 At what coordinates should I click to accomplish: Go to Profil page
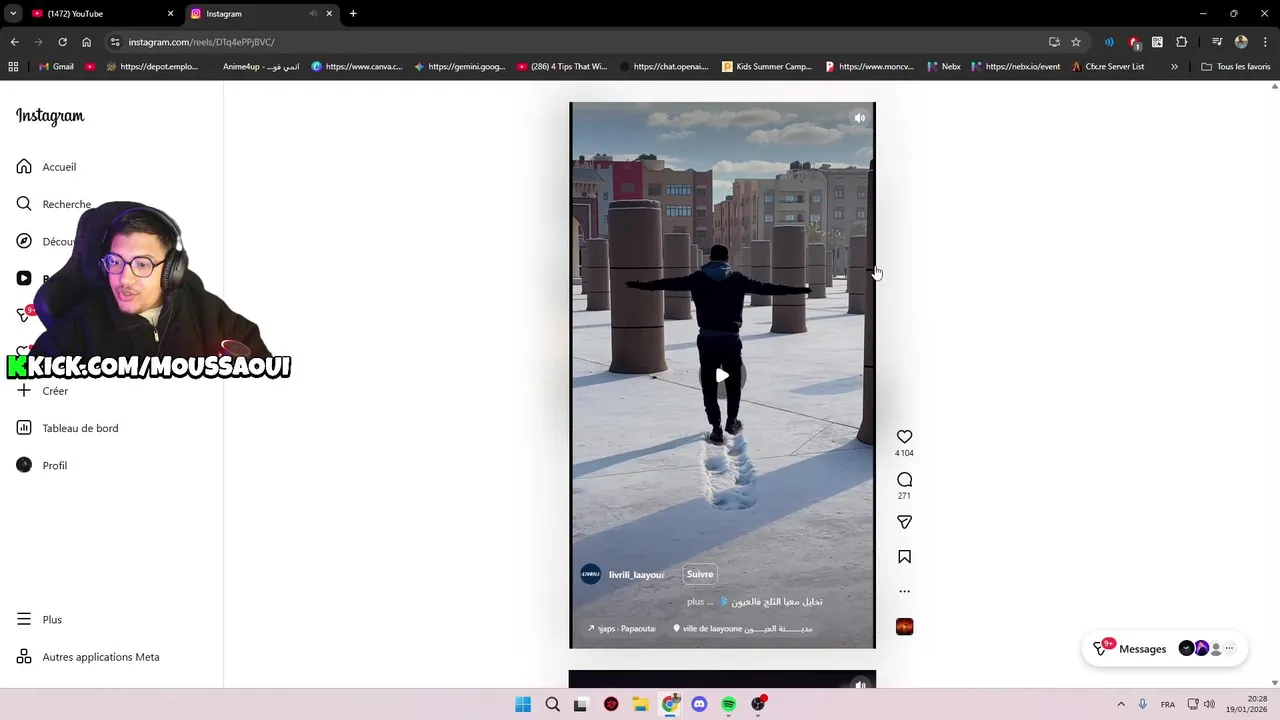(42, 465)
